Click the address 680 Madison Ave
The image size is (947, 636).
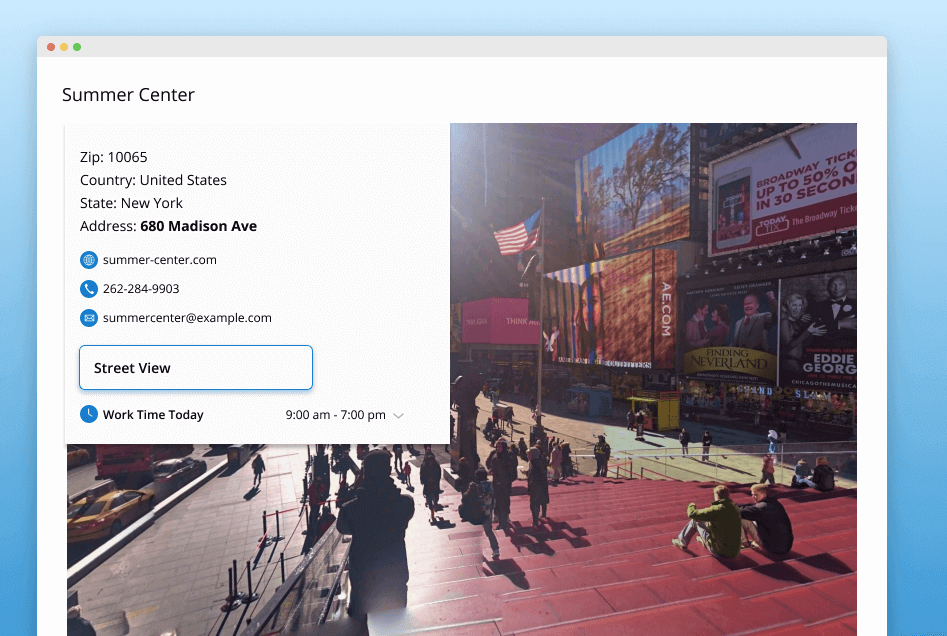coord(198,226)
